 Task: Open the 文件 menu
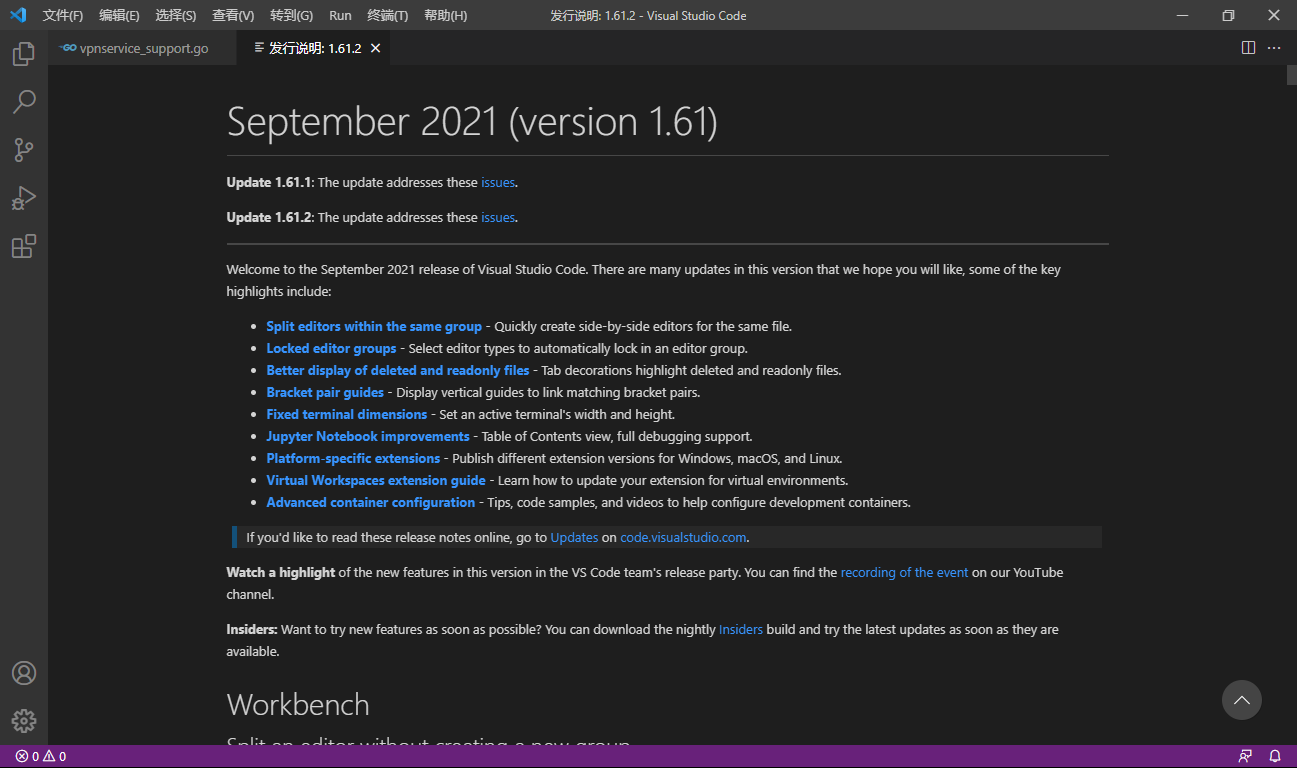[x=62, y=15]
